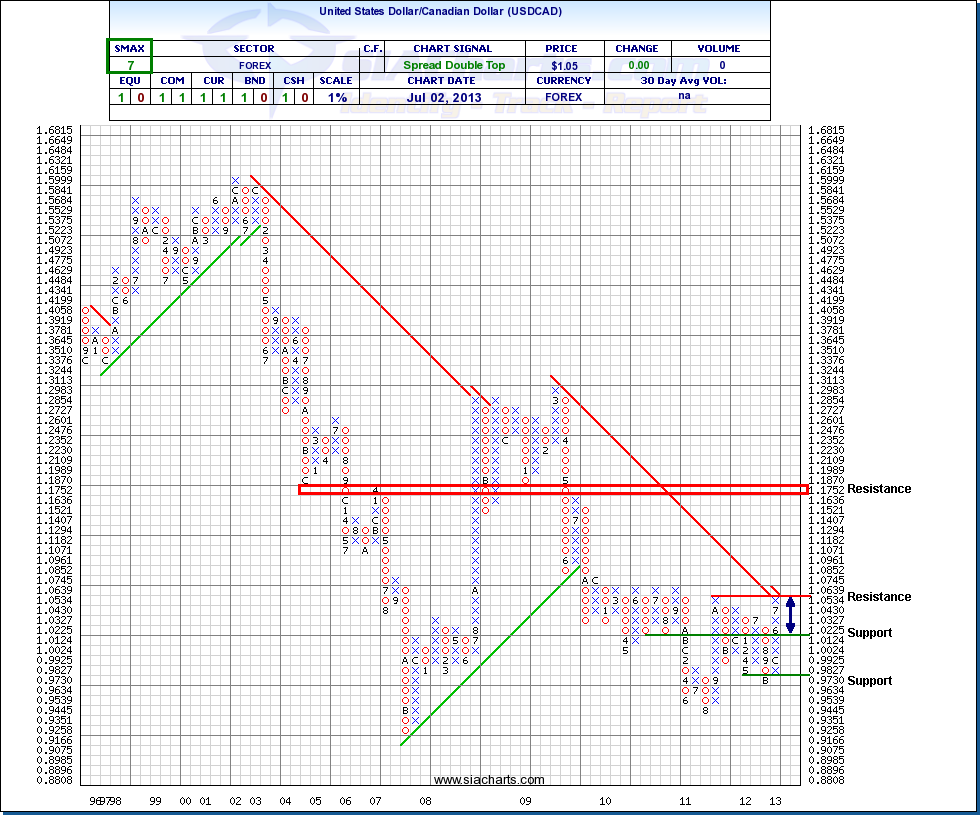Click the upper Resistance label at 1.1752

pos(879,489)
